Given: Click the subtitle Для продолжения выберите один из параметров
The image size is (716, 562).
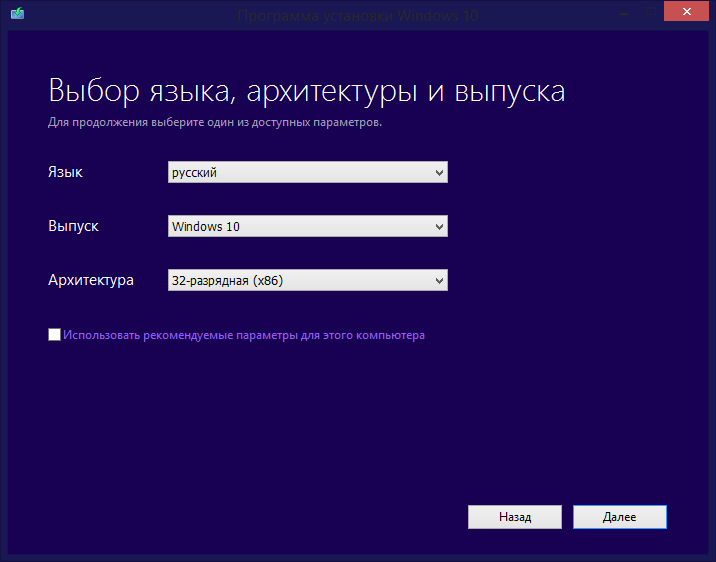Looking at the screenshot, I should click(215, 122).
